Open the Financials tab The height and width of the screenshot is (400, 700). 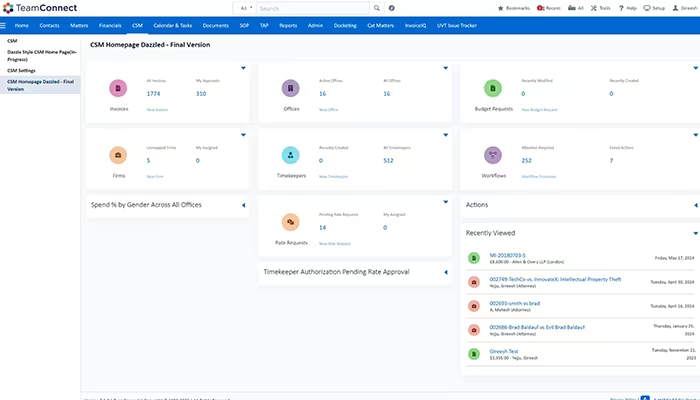pos(110,25)
